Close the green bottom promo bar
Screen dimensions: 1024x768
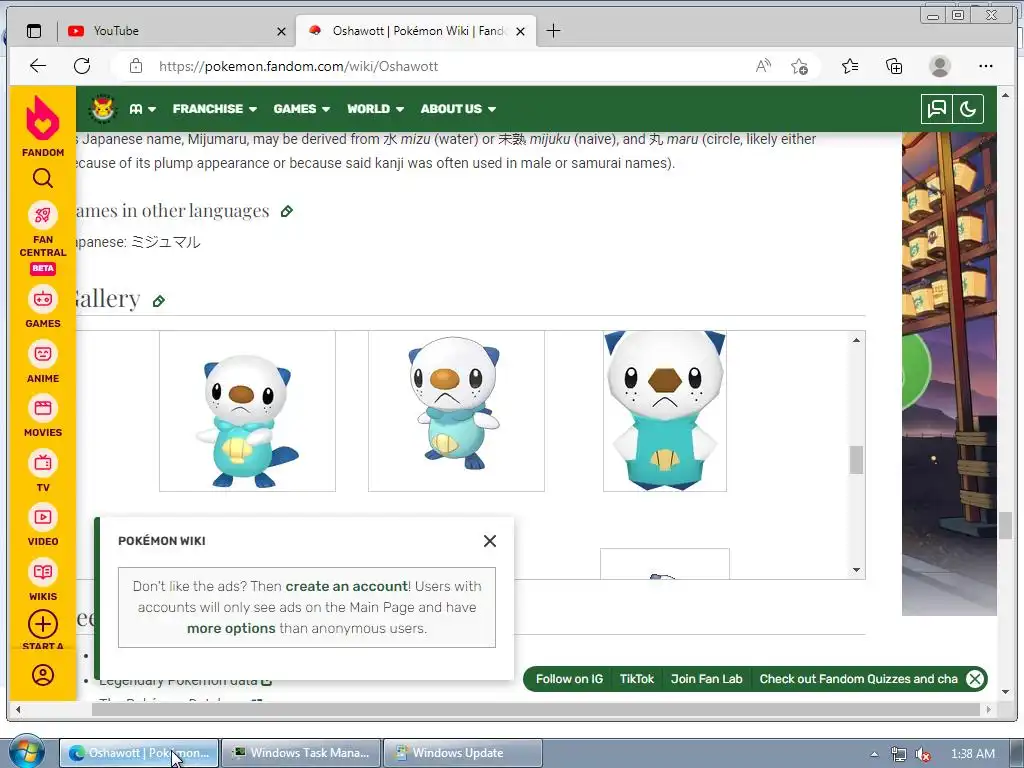coord(974,679)
